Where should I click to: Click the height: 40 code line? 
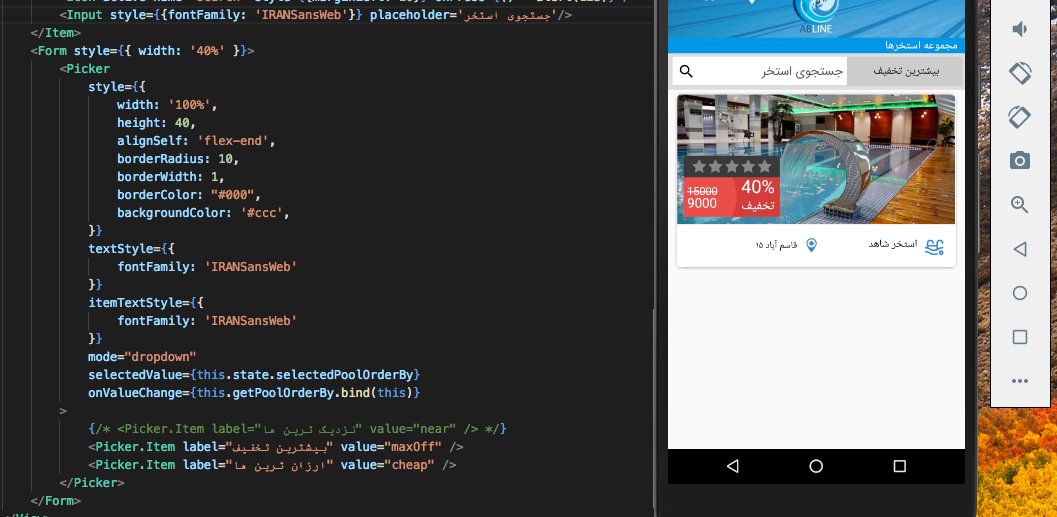(x=156, y=123)
